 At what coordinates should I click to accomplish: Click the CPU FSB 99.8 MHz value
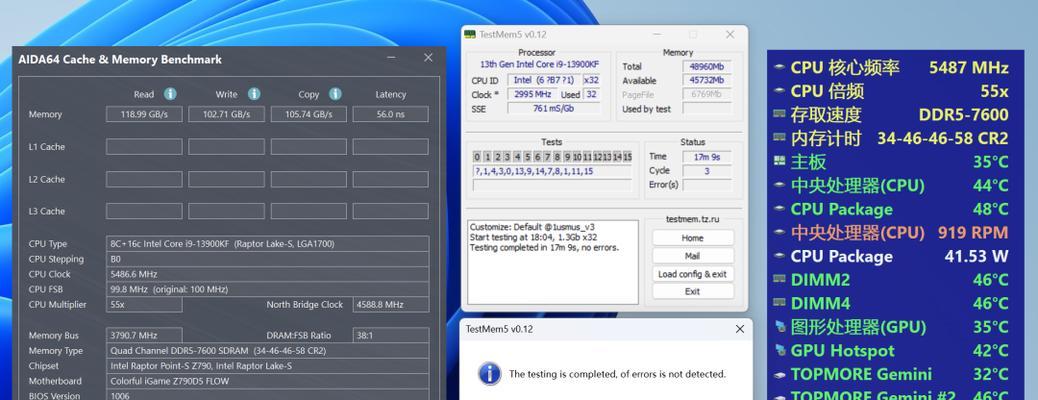pos(267,289)
